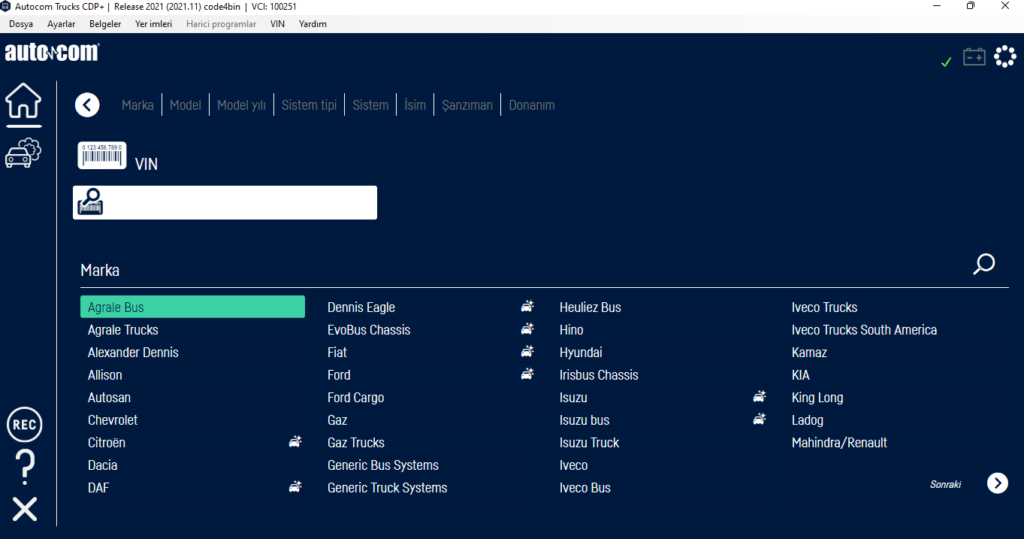Go to the home screen icon
The image size is (1024, 539).
pos(24,101)
